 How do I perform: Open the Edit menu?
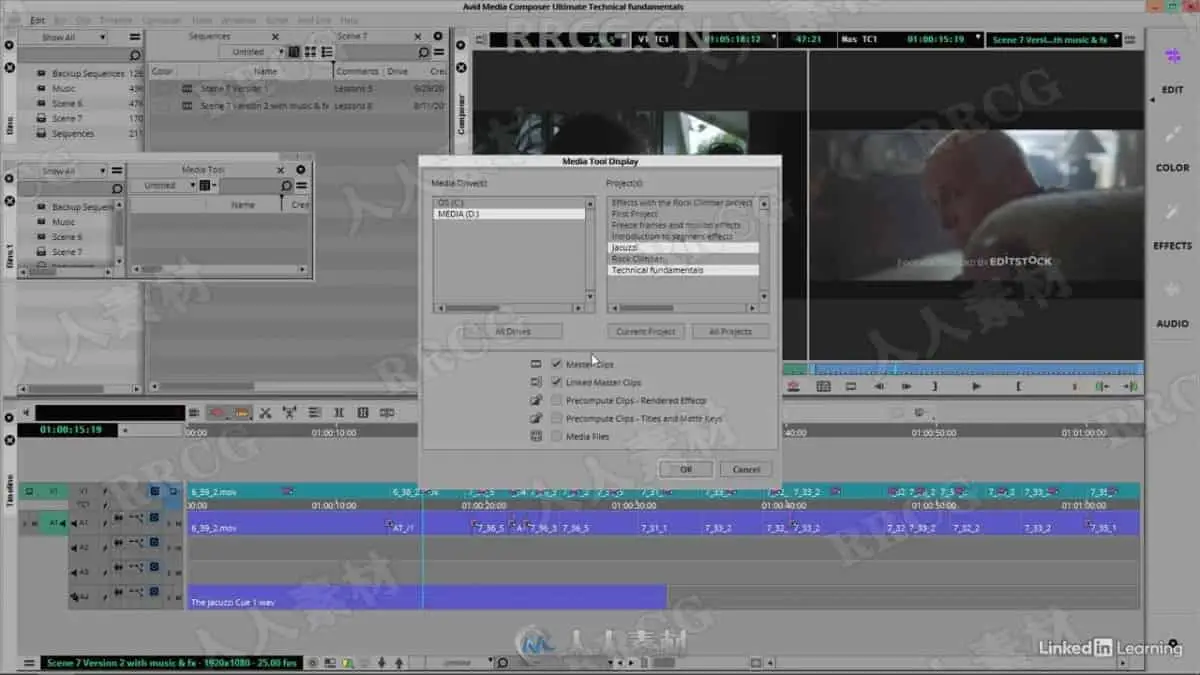pyautogui.click(x=38, y=20)
